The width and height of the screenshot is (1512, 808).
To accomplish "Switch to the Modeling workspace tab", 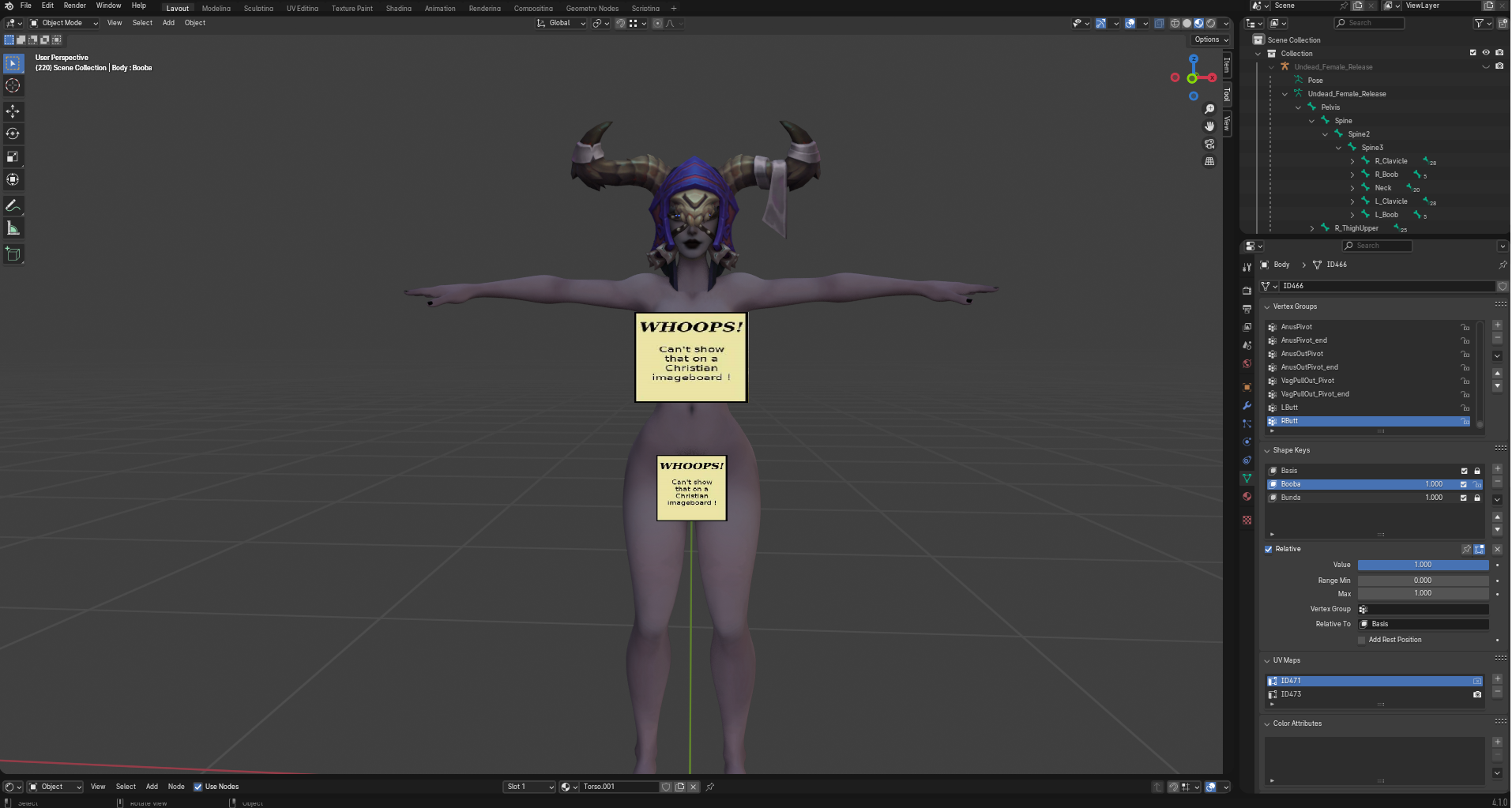I will pos(216,9).
